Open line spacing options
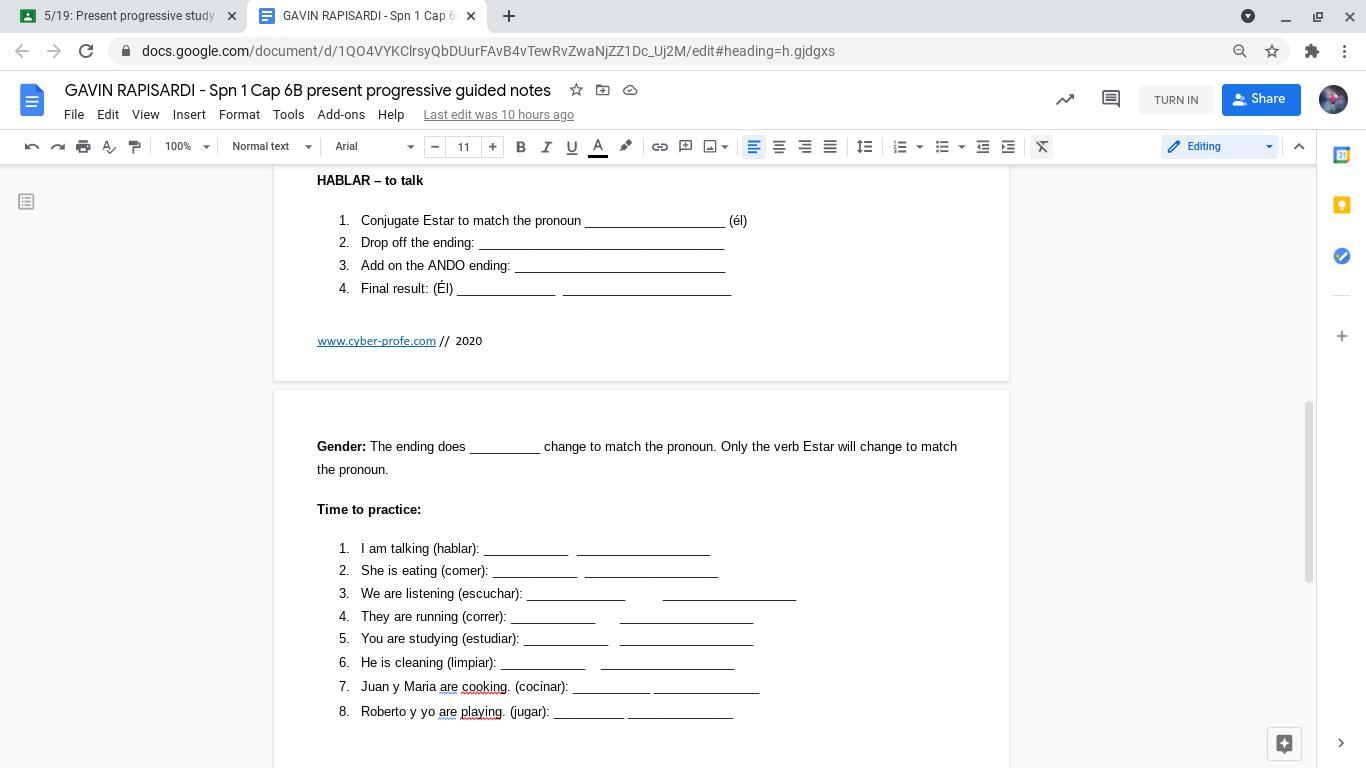This screenshot has height=768, width=1366. [865, 147]
